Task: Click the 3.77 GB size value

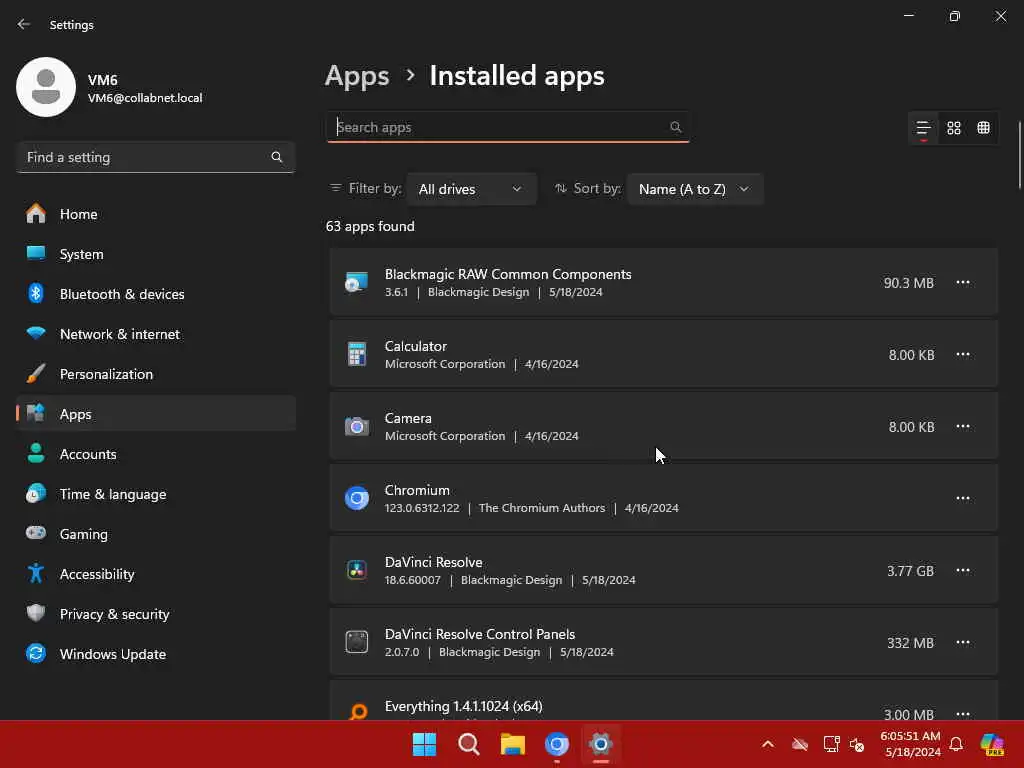Action: (x=910, y=571)
